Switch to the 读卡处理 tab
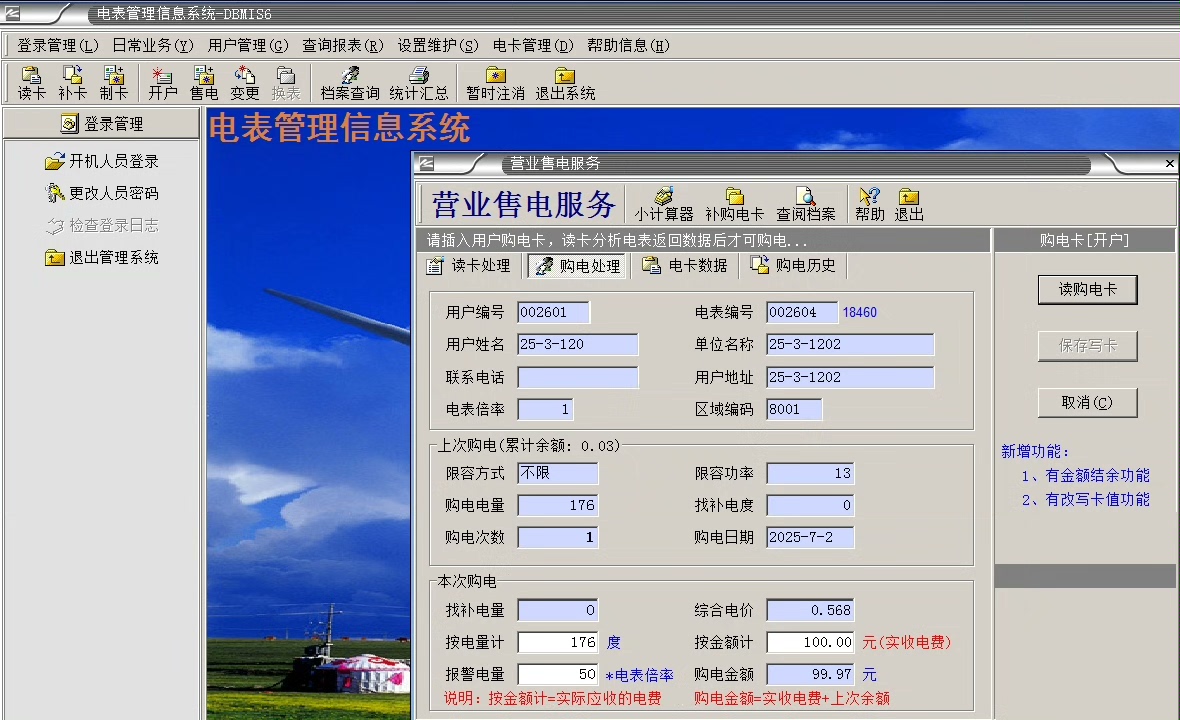This screenshot has height=720, width=1180. click(x=469, y=266)
